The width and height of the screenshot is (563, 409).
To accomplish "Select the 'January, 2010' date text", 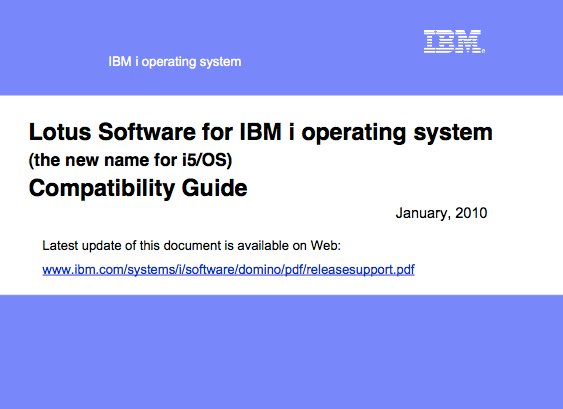I will 441,213.
